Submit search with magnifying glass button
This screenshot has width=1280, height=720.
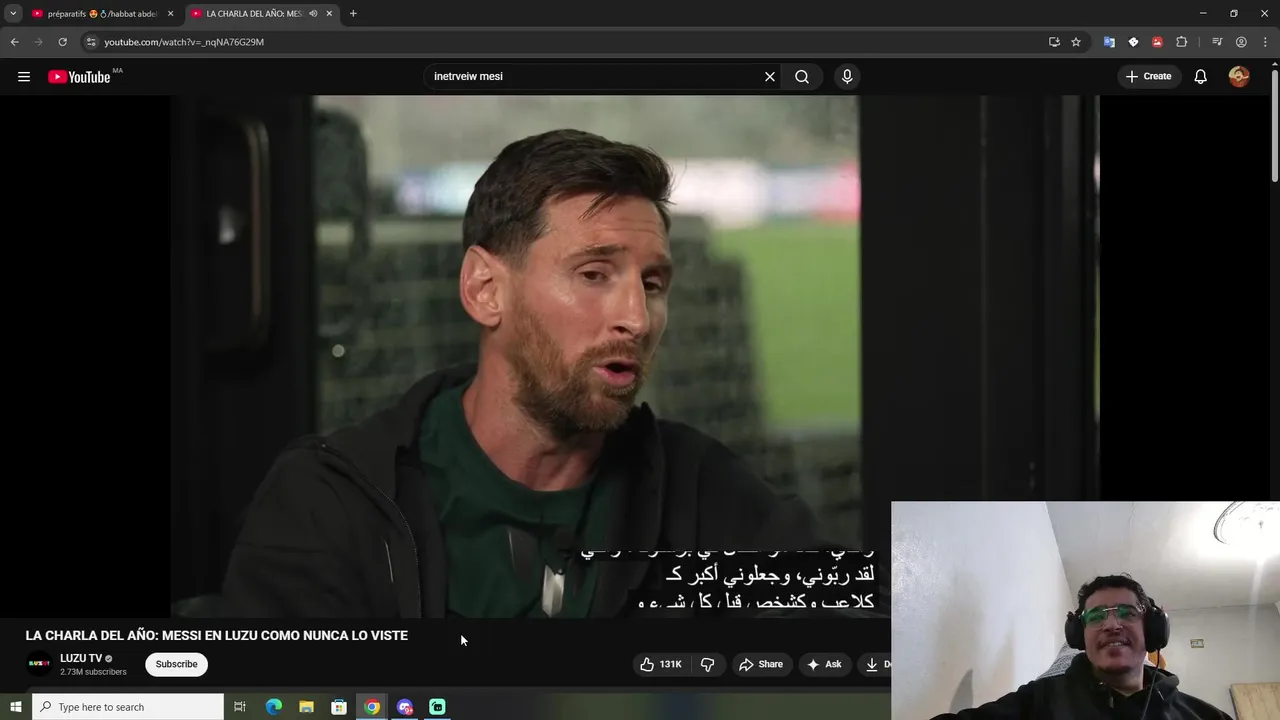click(x=802, y=76)
